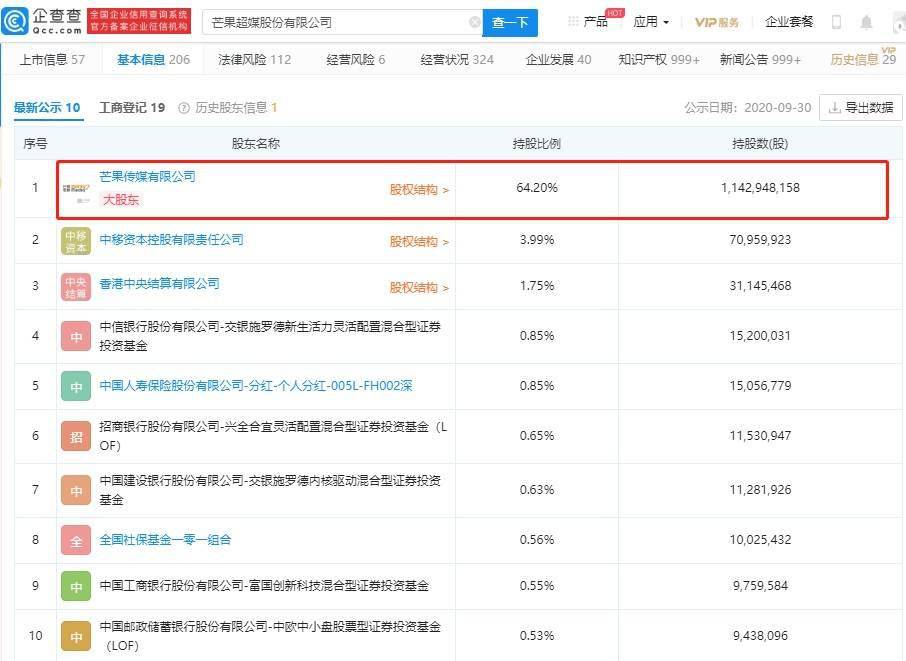Image resolution: width=906 pixels, height=661 pixels.
Task: Click the 中移资本 shareholder logo icon
Action: pyautogui.click(x=76, y=242)
